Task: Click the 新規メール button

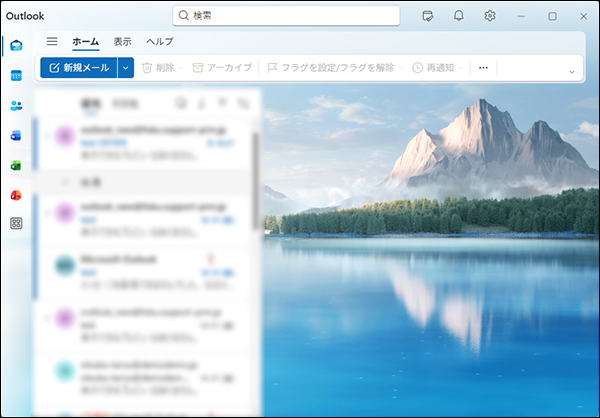Action: [x=79, y=68]
